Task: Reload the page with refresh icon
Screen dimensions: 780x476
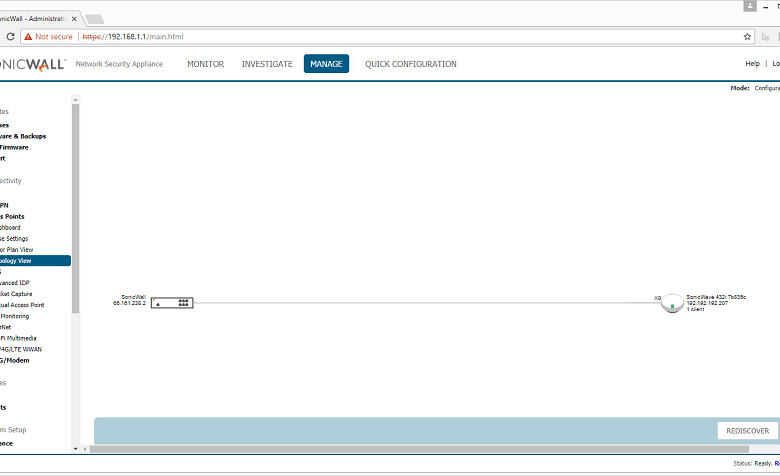Action: click(x=10, y=36)
